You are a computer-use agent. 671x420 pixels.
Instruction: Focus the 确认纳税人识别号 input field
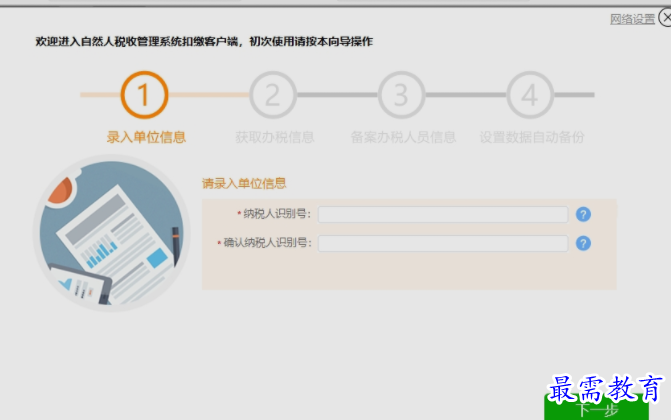point(443,243)
